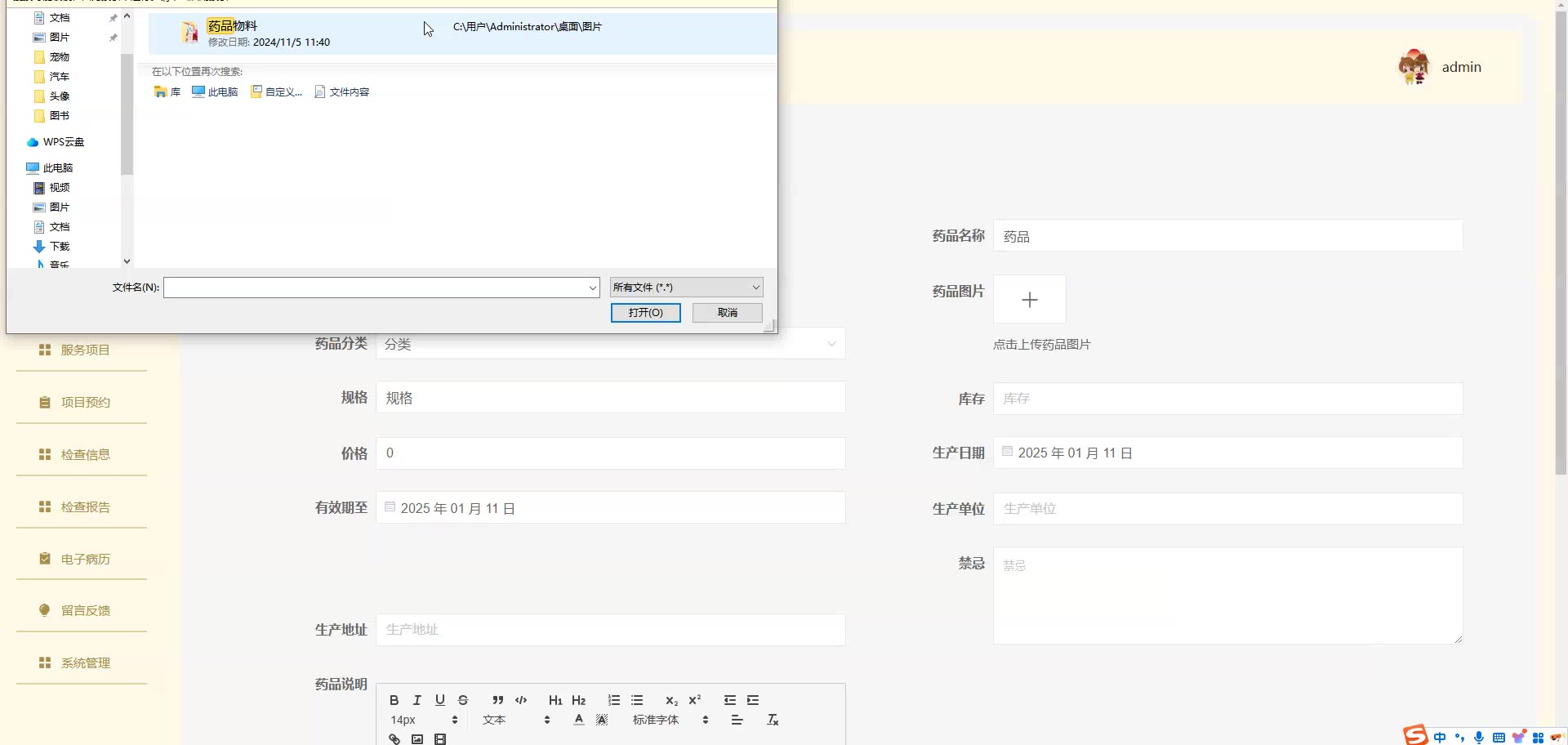Open the 检查报告 sidebar menu
The image size is (1568, 745).
point(82,506)
